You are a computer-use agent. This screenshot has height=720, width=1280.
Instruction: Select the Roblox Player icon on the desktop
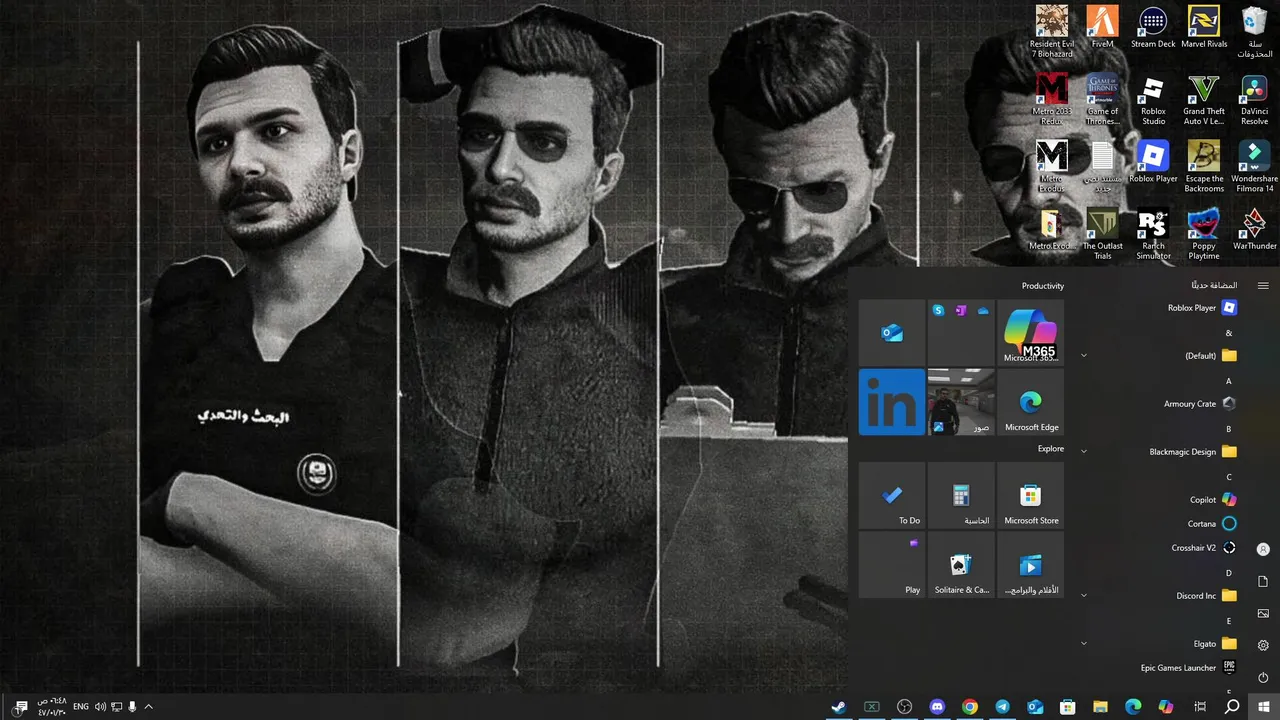click(1153, 161)
